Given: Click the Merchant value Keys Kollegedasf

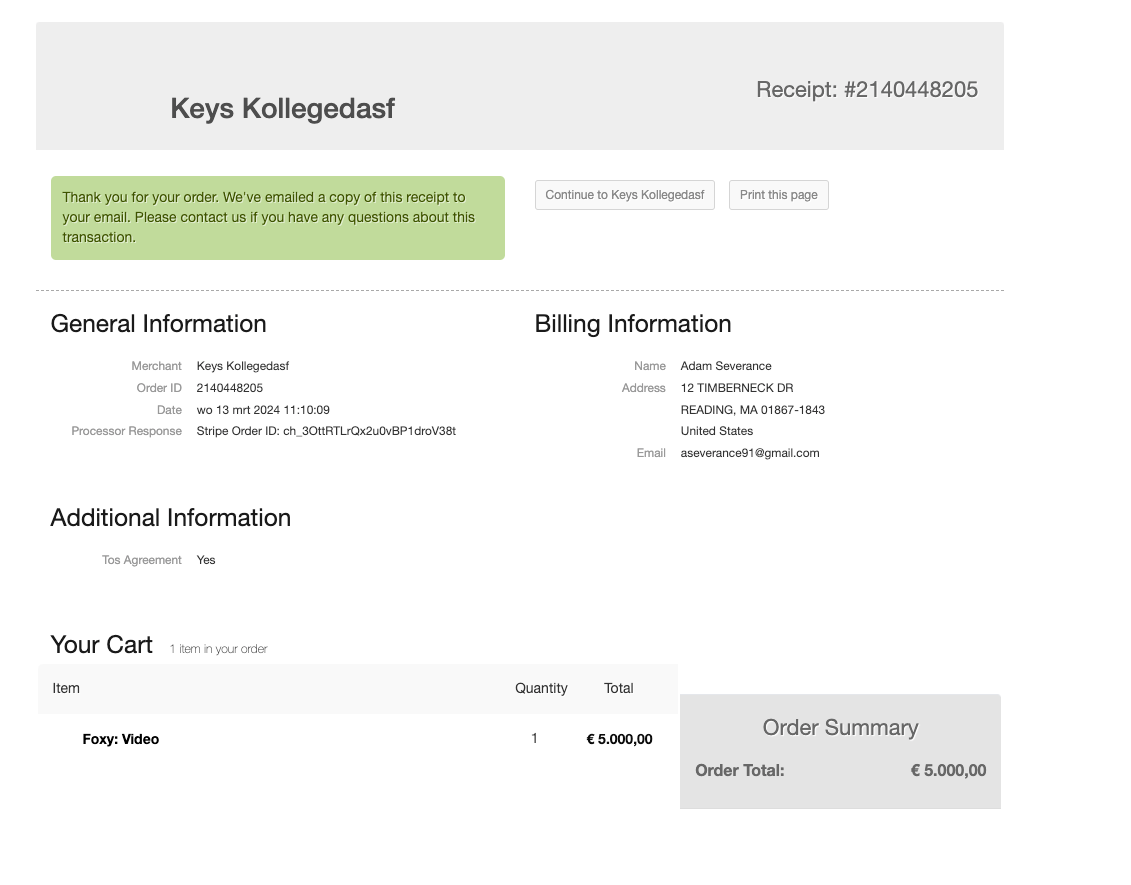Looking at the screenshot, I should coord(242,366).
